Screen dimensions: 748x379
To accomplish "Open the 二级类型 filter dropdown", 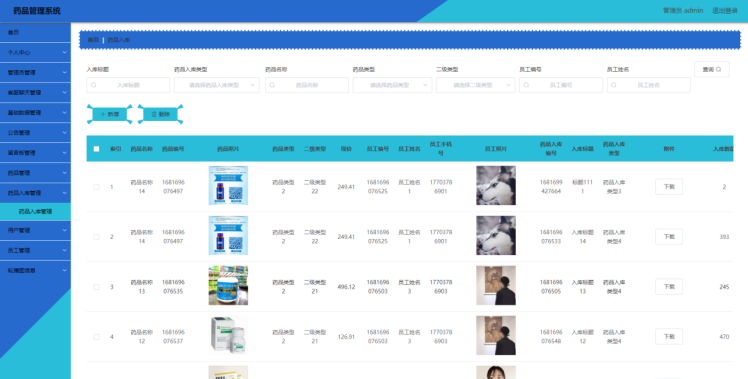I will pos(475,85).
